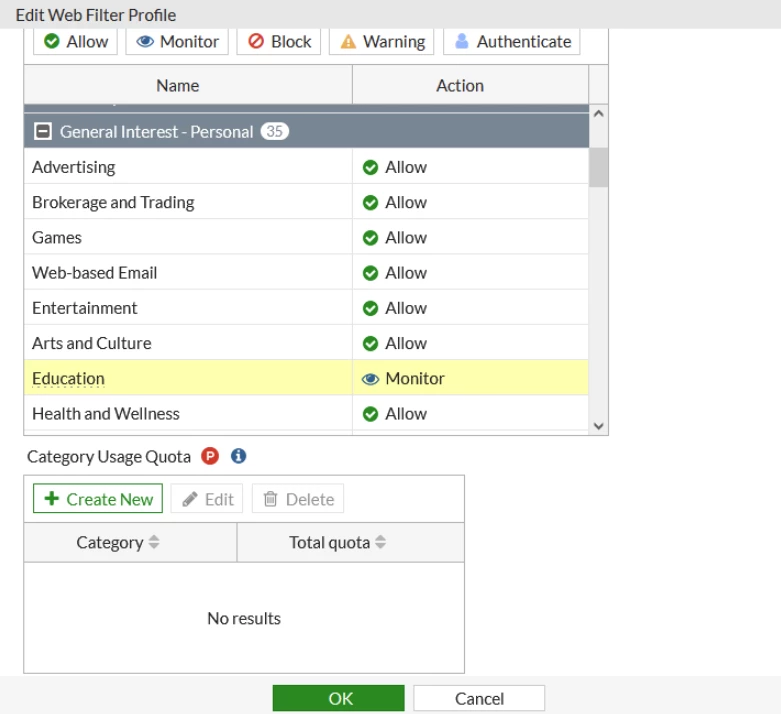This screenshot has height=714, width=781.
Task: Click Allow check icon for Brokerage and Trading
Action: tap(370, 203)
